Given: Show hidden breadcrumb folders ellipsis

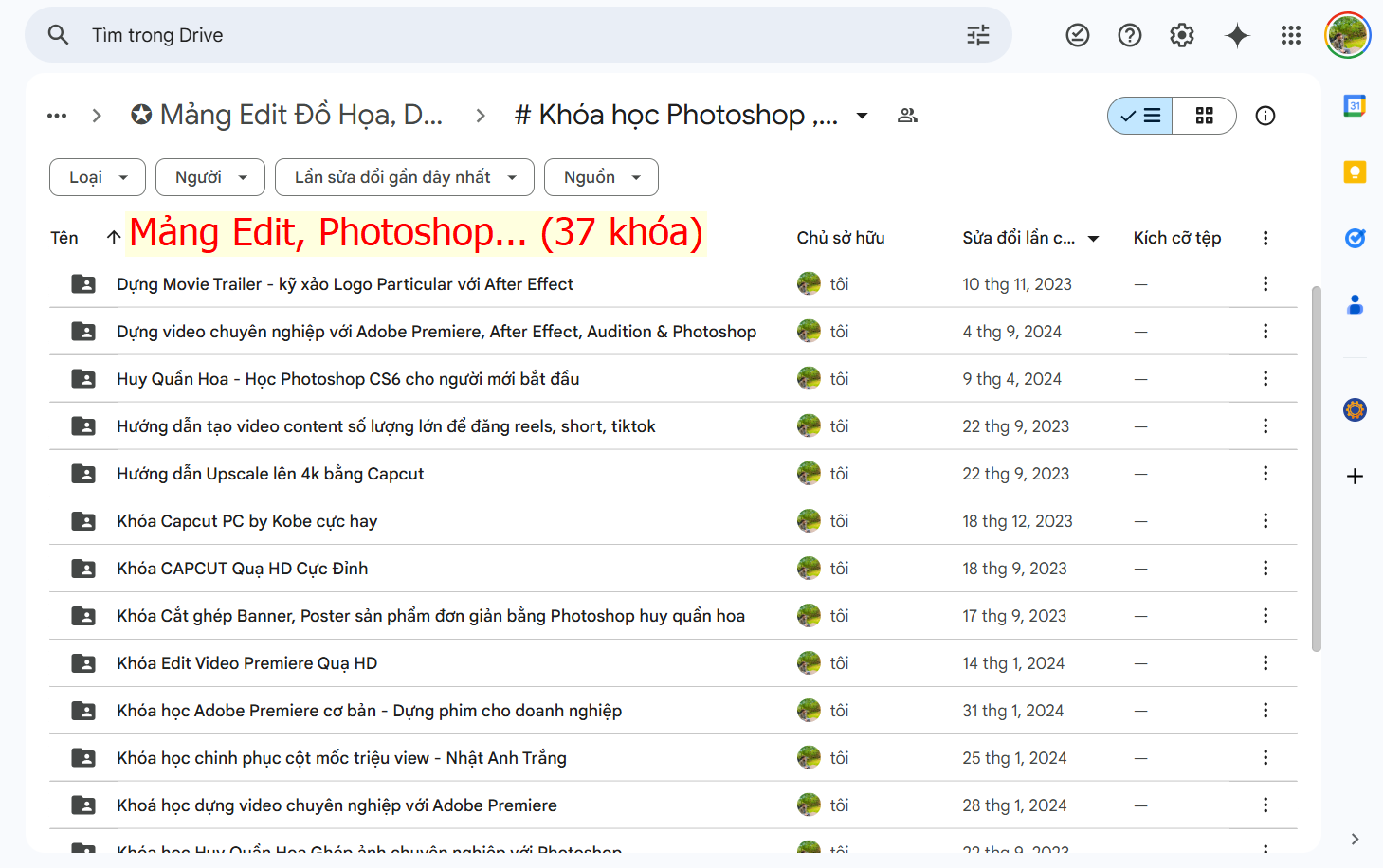Looking at the screenshot, I should (57, 116).
